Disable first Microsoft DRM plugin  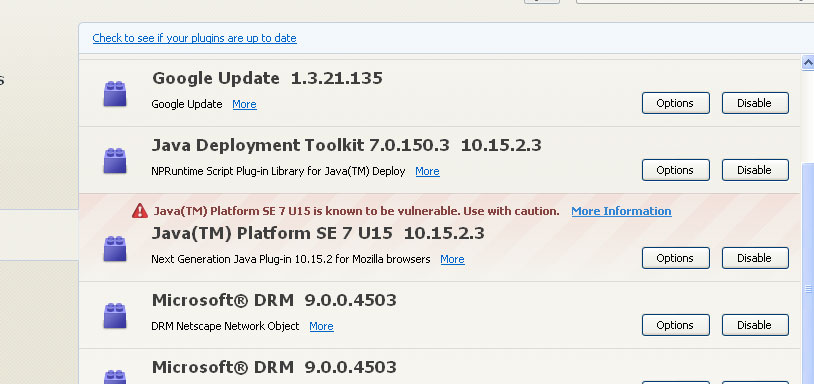point(755,325)
